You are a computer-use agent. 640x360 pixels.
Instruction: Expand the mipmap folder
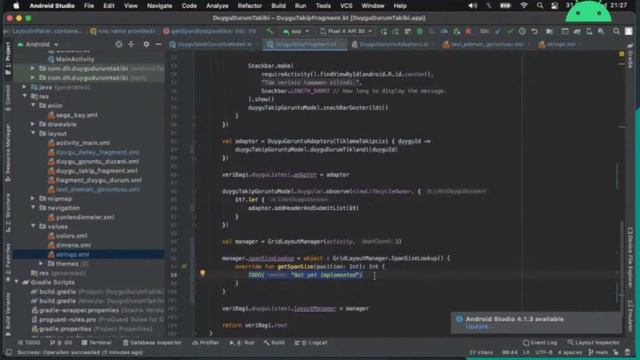[x=33, y=198]
